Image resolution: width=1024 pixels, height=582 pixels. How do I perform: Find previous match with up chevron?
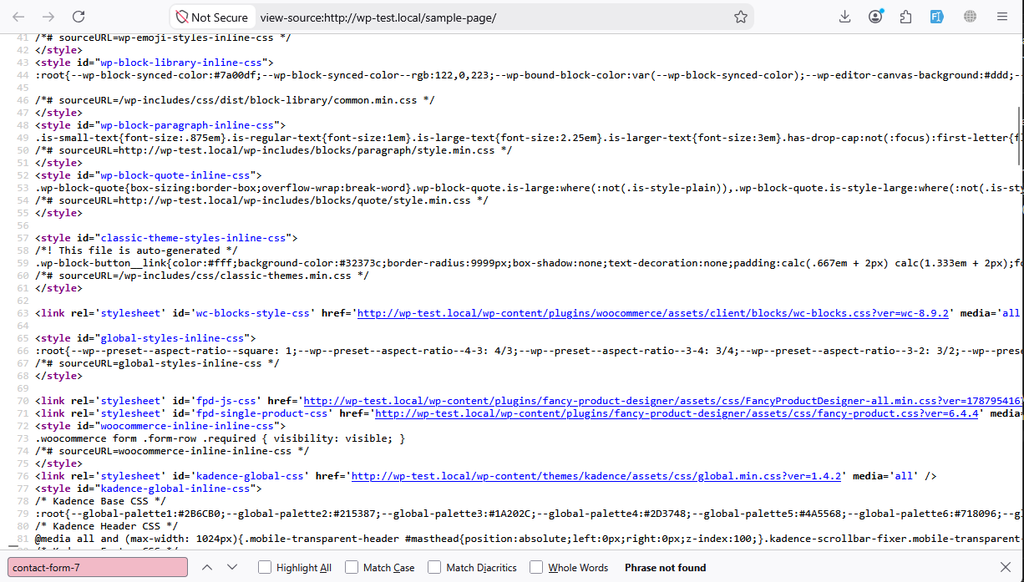(x=206, y=567)
